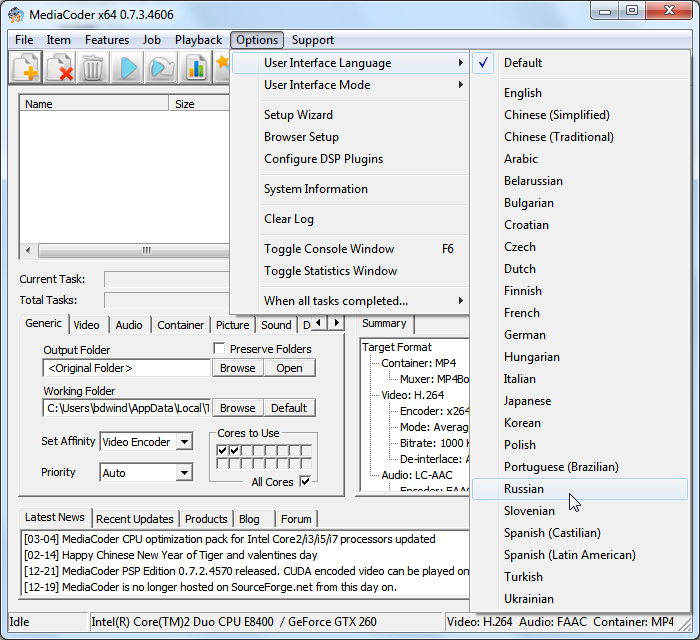Select Ukrainian language

click(579, 599)
